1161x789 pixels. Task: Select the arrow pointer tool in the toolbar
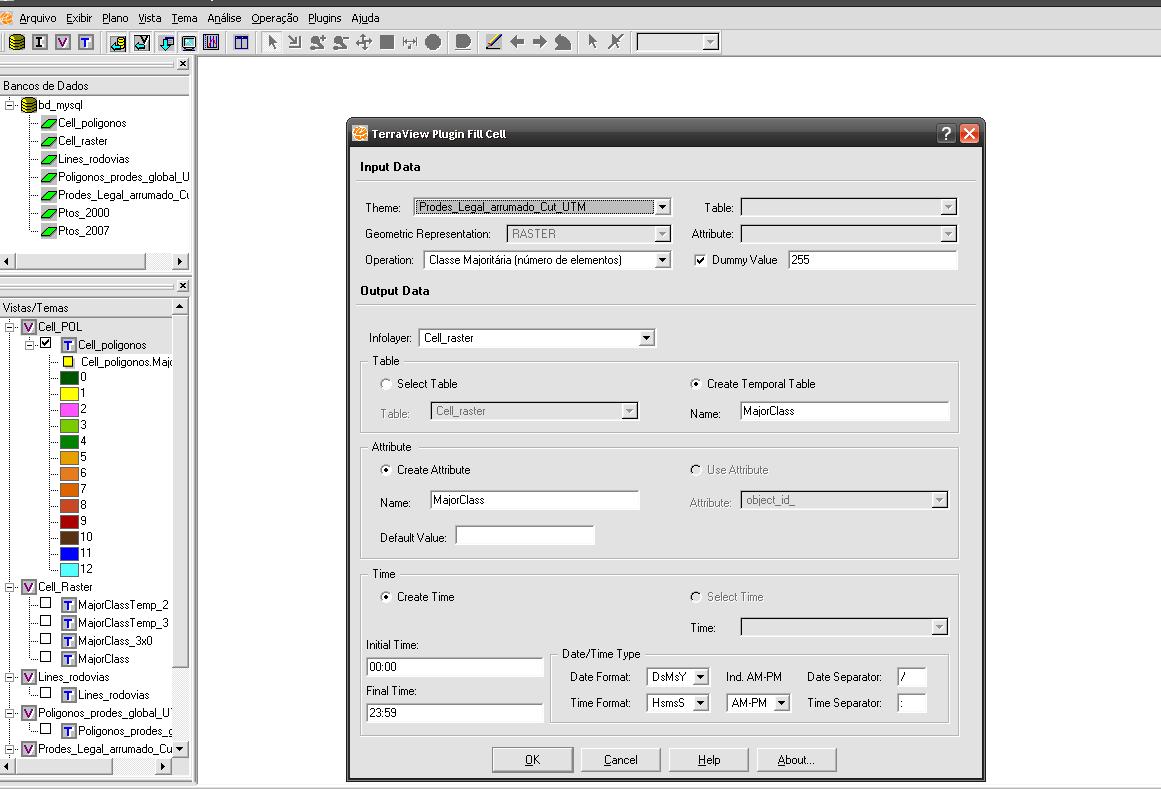tap(272, 42)
